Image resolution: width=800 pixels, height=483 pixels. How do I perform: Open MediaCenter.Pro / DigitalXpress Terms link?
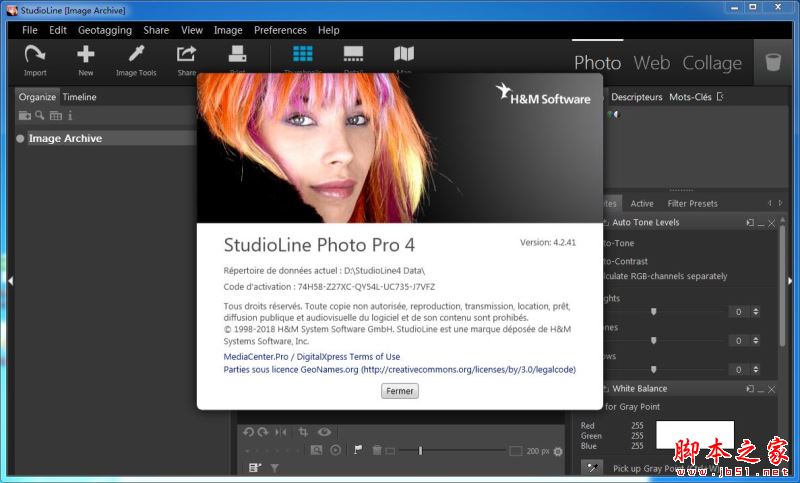(x=312, y=356)
